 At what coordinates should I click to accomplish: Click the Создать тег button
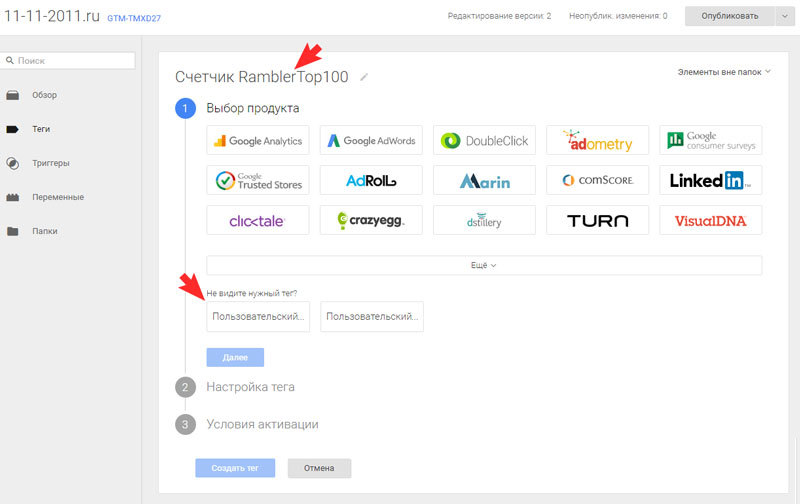tap(235, 468)
